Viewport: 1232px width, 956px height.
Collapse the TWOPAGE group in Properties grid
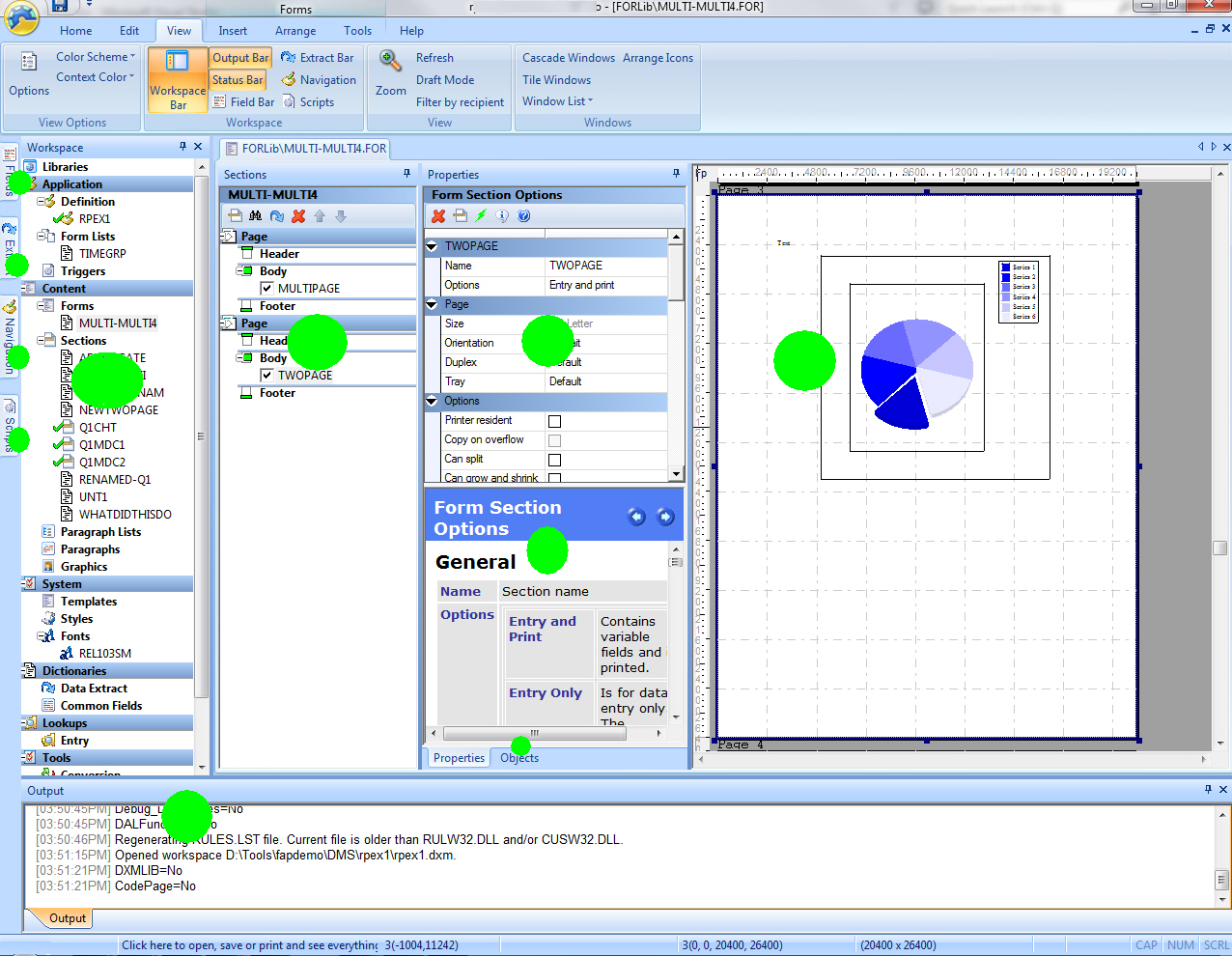point(433,246)
